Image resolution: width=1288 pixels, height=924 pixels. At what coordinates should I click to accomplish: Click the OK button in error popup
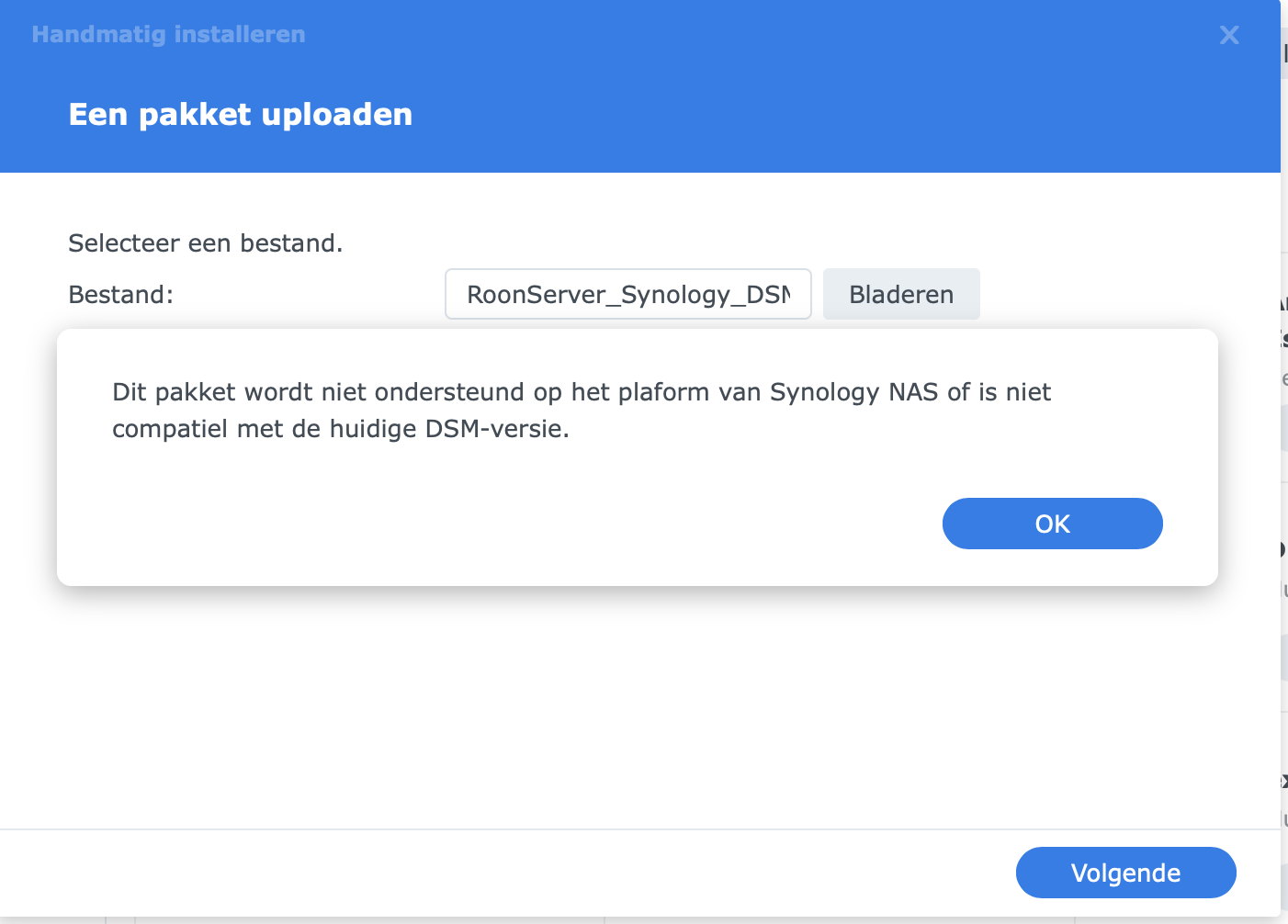[1052, 524]
